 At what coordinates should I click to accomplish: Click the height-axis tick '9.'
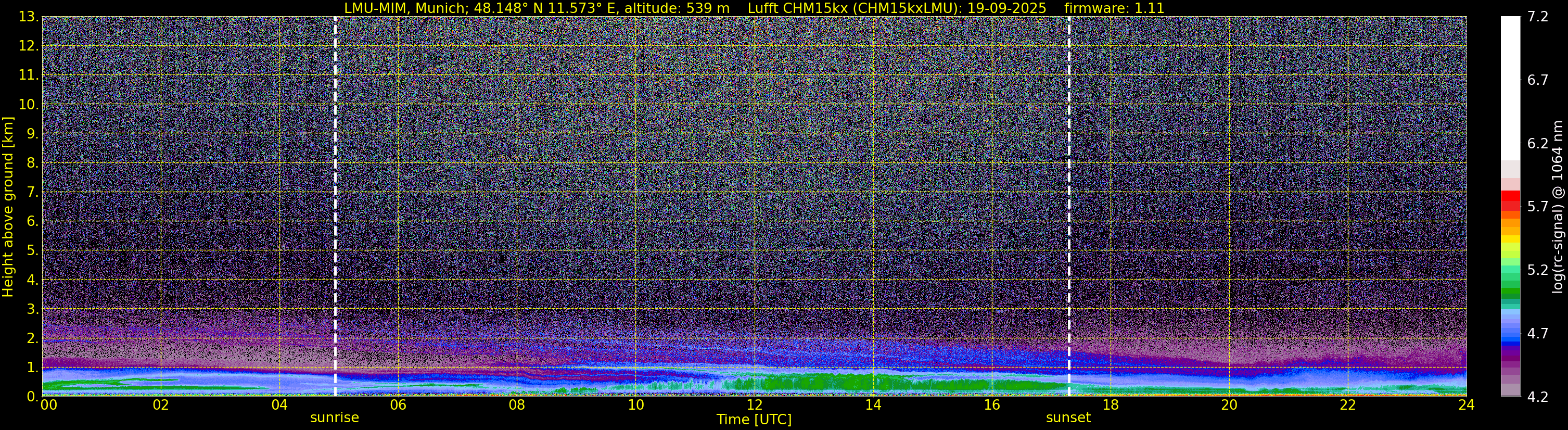pyautogui.click(x=33, y=133)
